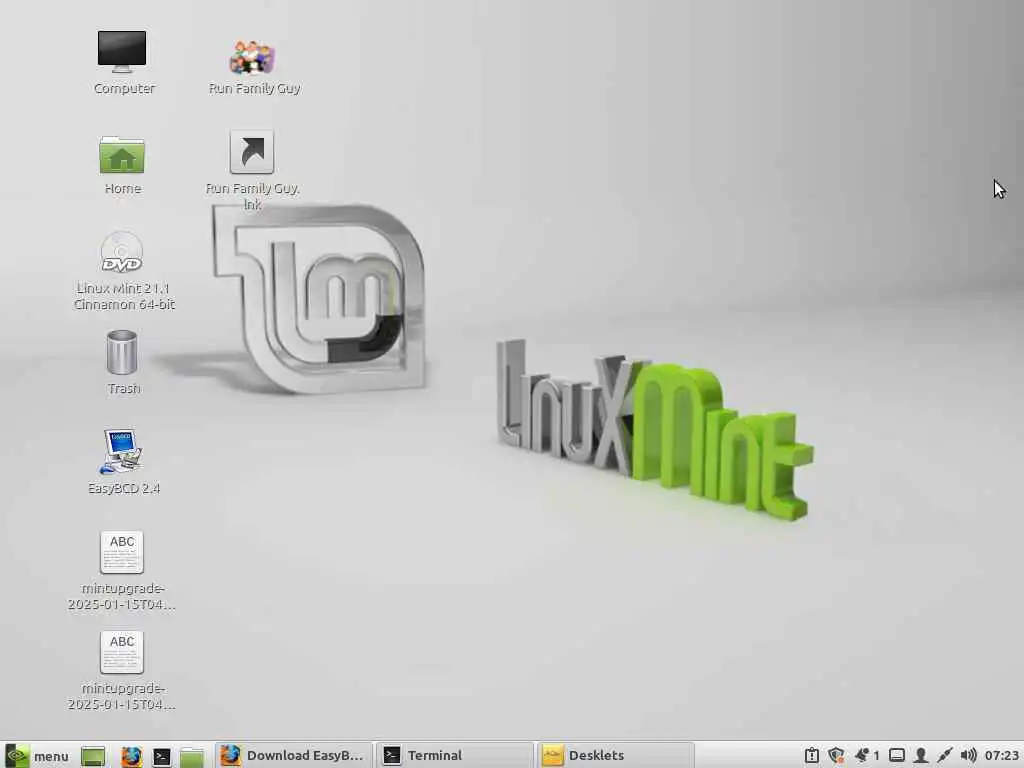
Task: Open the Computer desktop icon
Action: click(122, 52)
